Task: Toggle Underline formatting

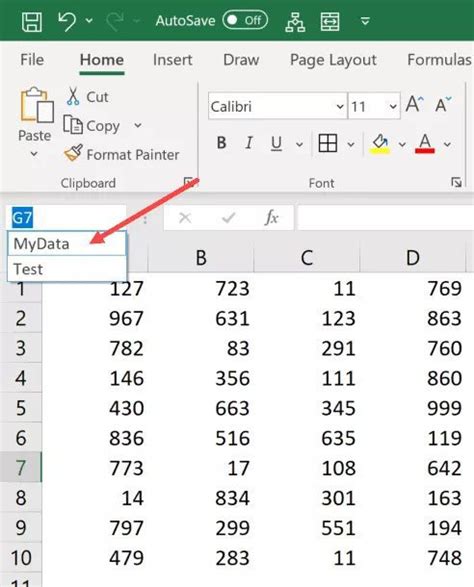Action: coord(276,143)
